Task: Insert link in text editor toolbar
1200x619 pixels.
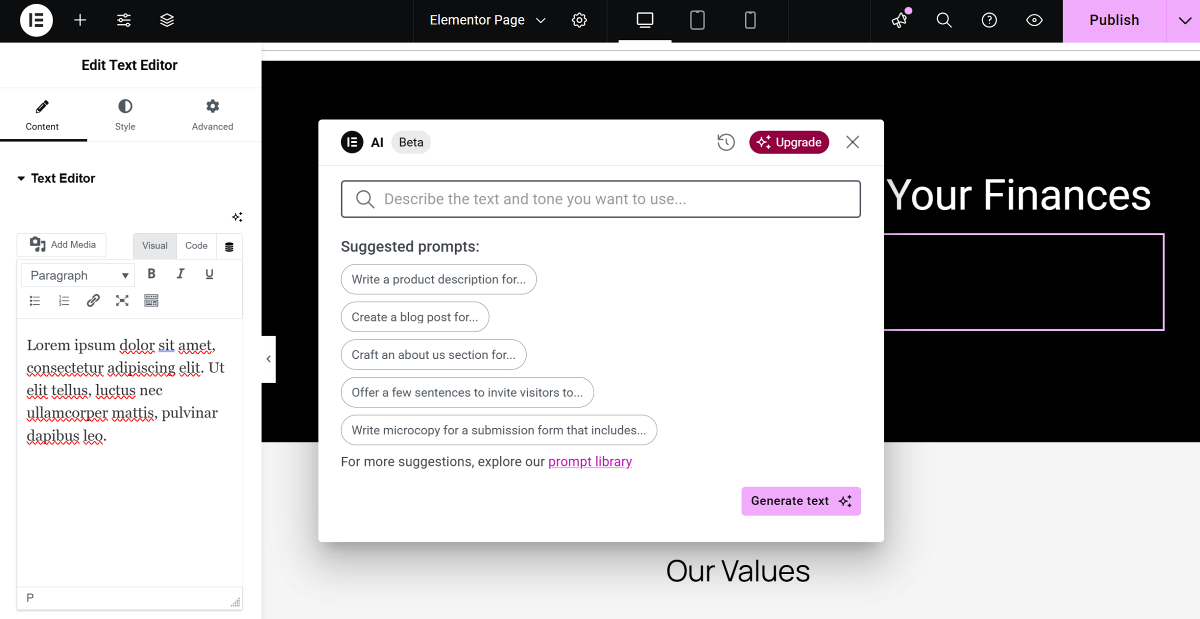Action: pyautogui.click(x=93, y=300)
